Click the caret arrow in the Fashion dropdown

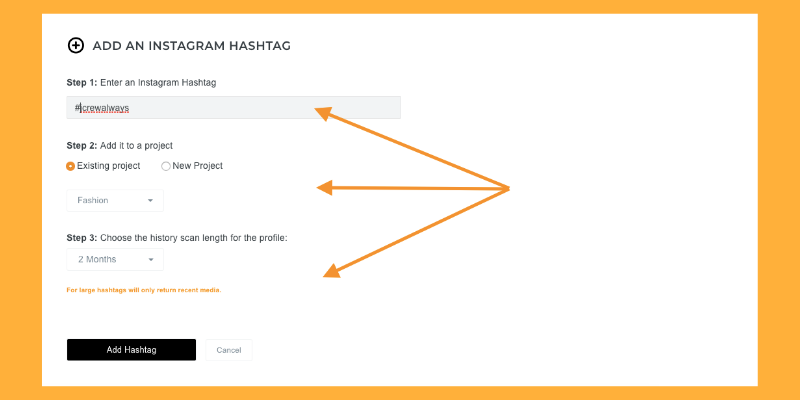[x=151, y=201]
